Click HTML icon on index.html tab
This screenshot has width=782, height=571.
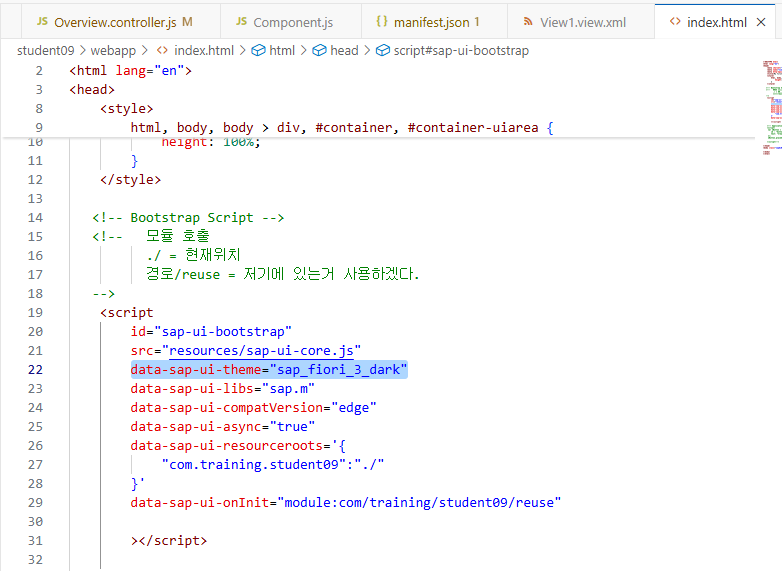675,21
